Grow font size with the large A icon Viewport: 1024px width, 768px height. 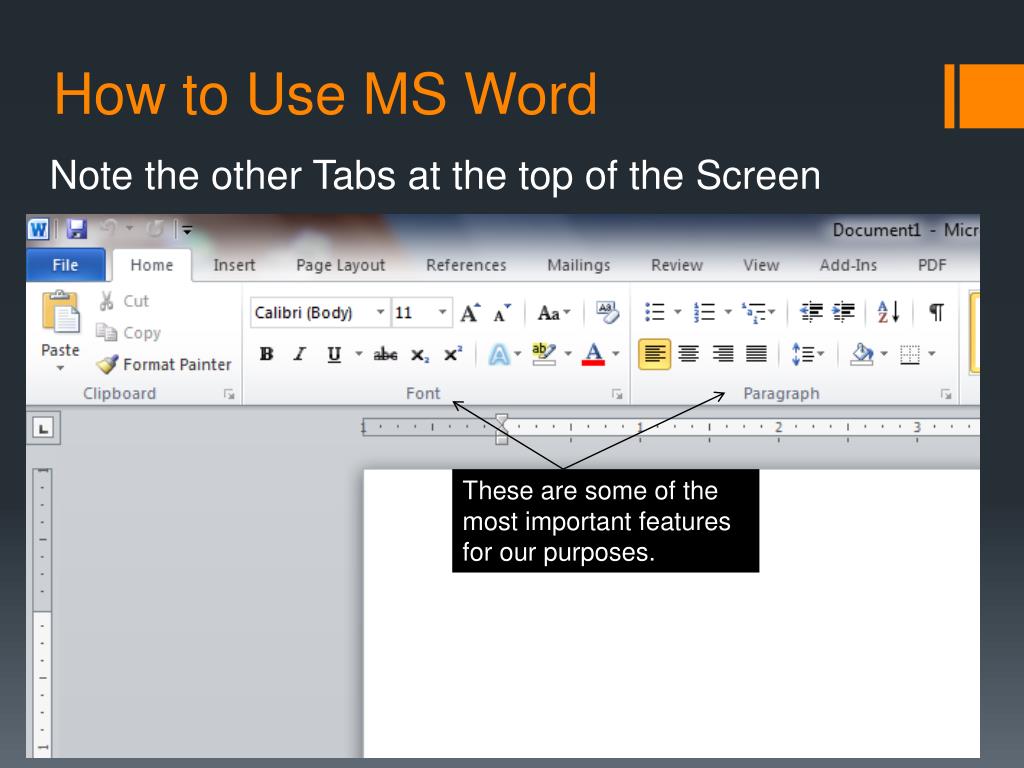[x=470, y=313]
